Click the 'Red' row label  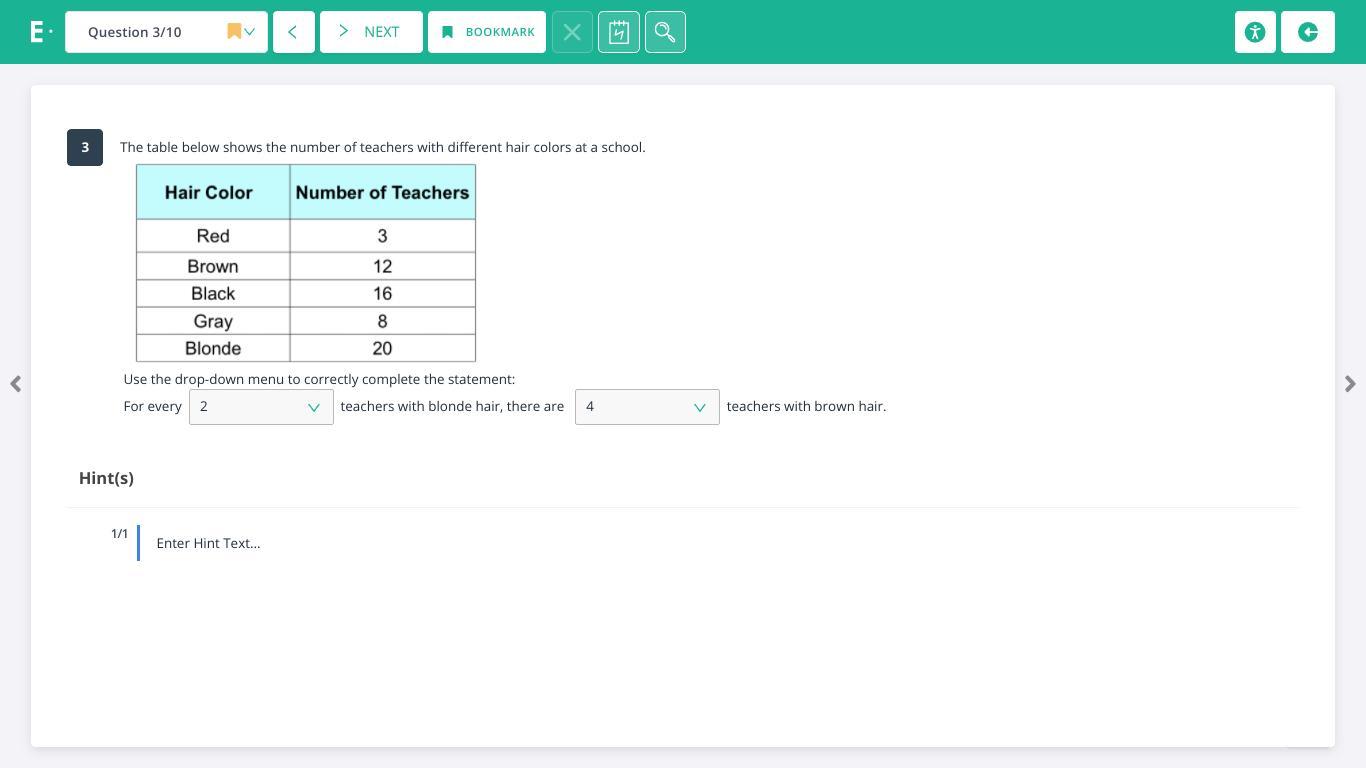pos(213,236)
